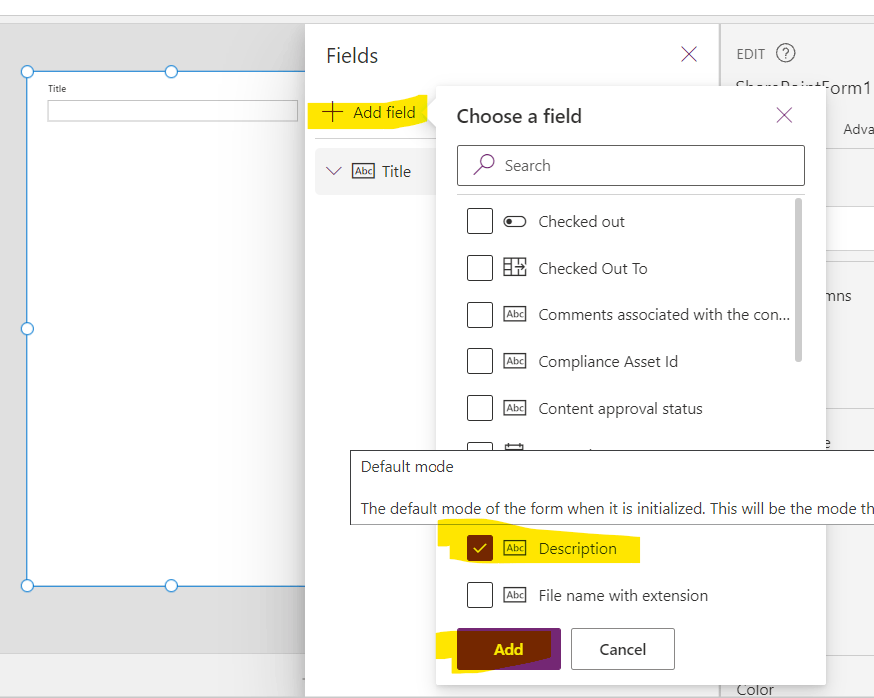
Task: Click the Abc icon beside File name with extension
Action: click(x=514, y=595)
